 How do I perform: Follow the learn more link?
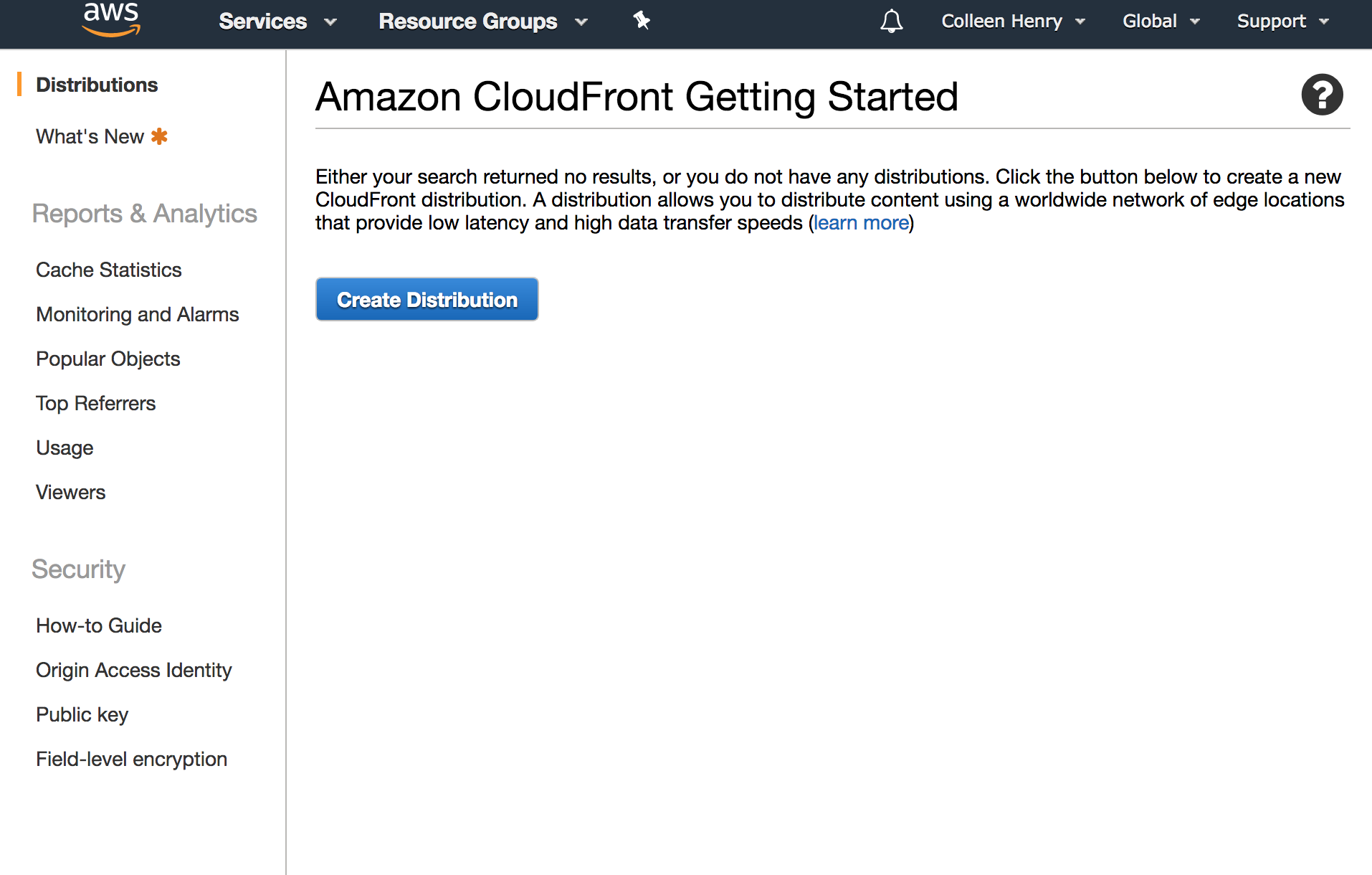(861, 223)
